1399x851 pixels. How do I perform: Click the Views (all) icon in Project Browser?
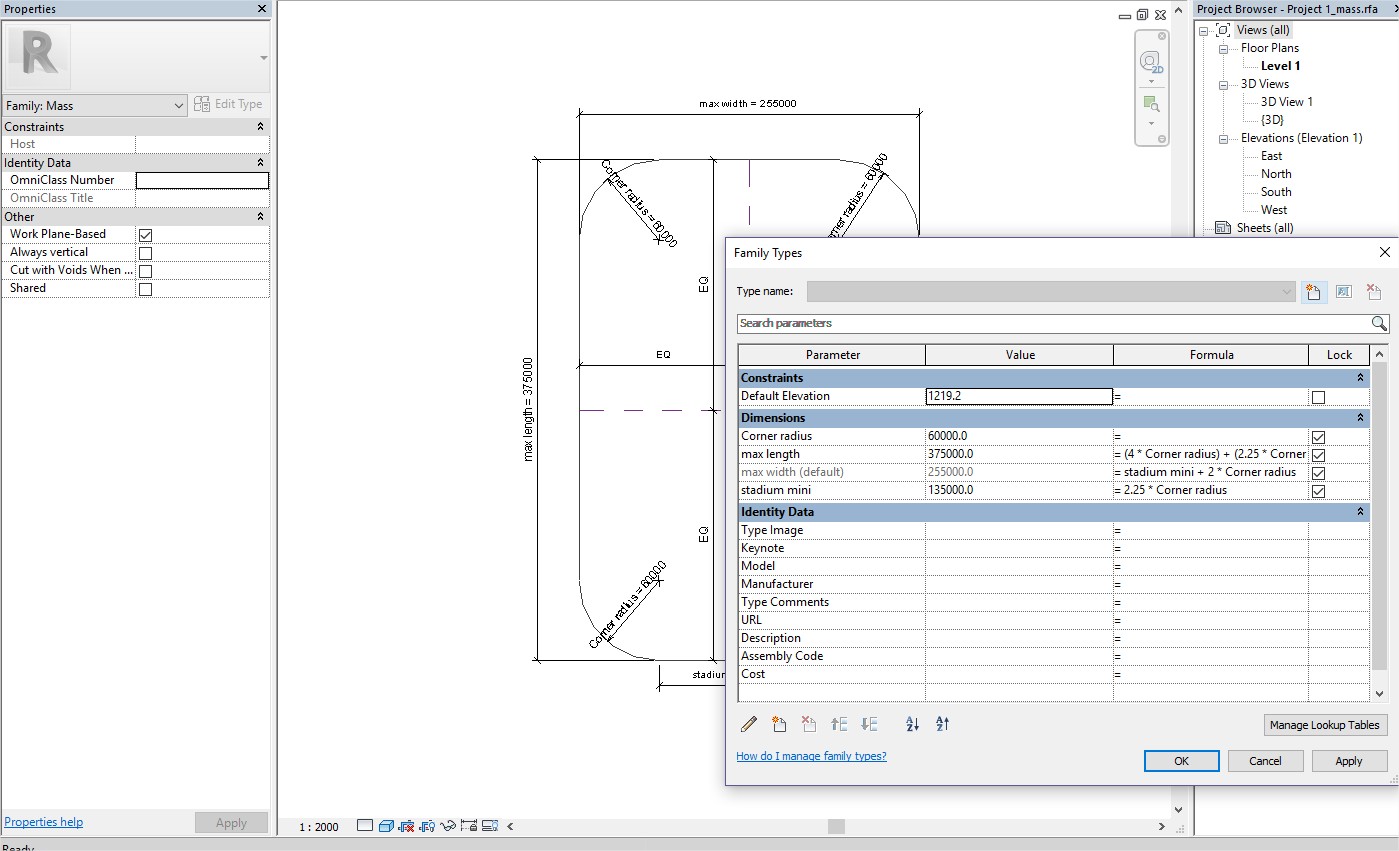[x=1223, y=30]
